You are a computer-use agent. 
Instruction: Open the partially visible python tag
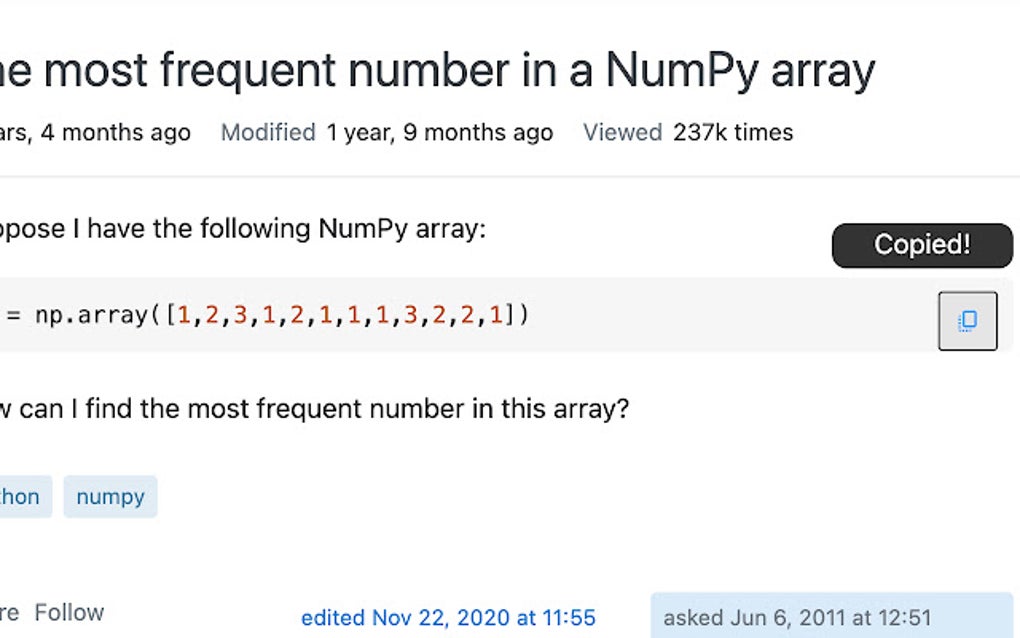pyautogui.click(x=20, y=497)
